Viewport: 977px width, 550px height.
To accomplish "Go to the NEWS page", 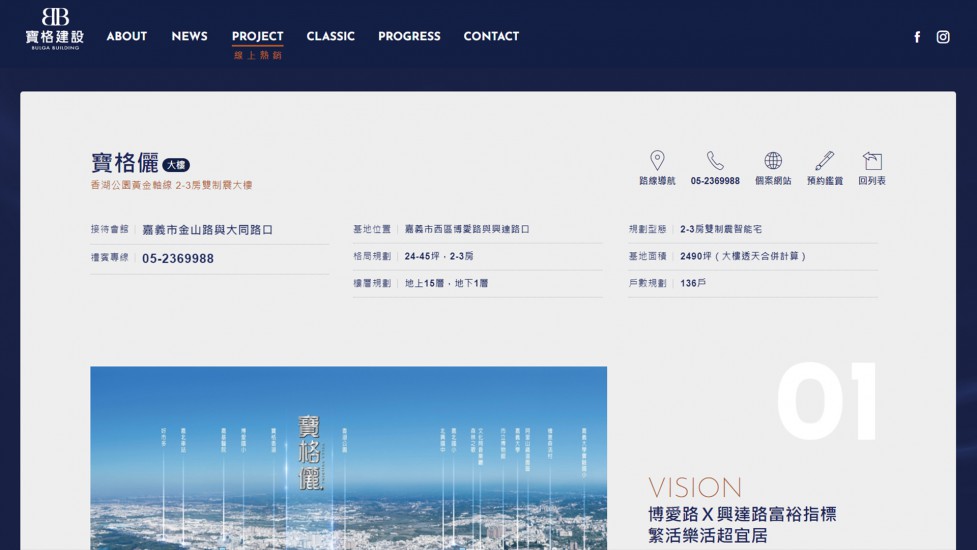I will tap(189, 36).
